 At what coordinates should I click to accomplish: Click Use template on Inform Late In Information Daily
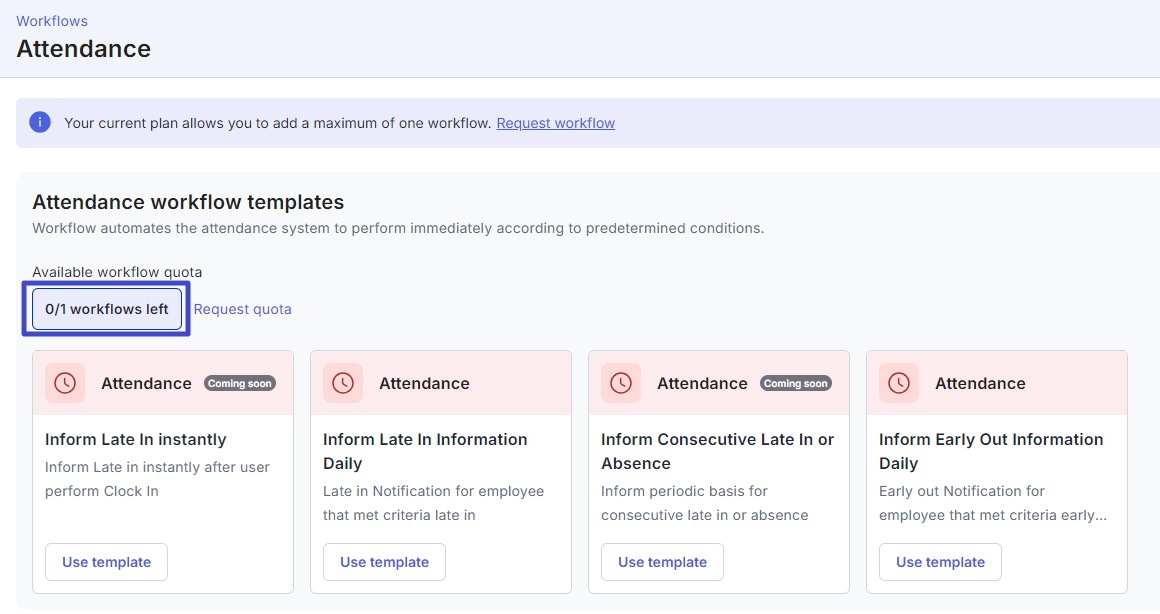click(x=384, y=561)
